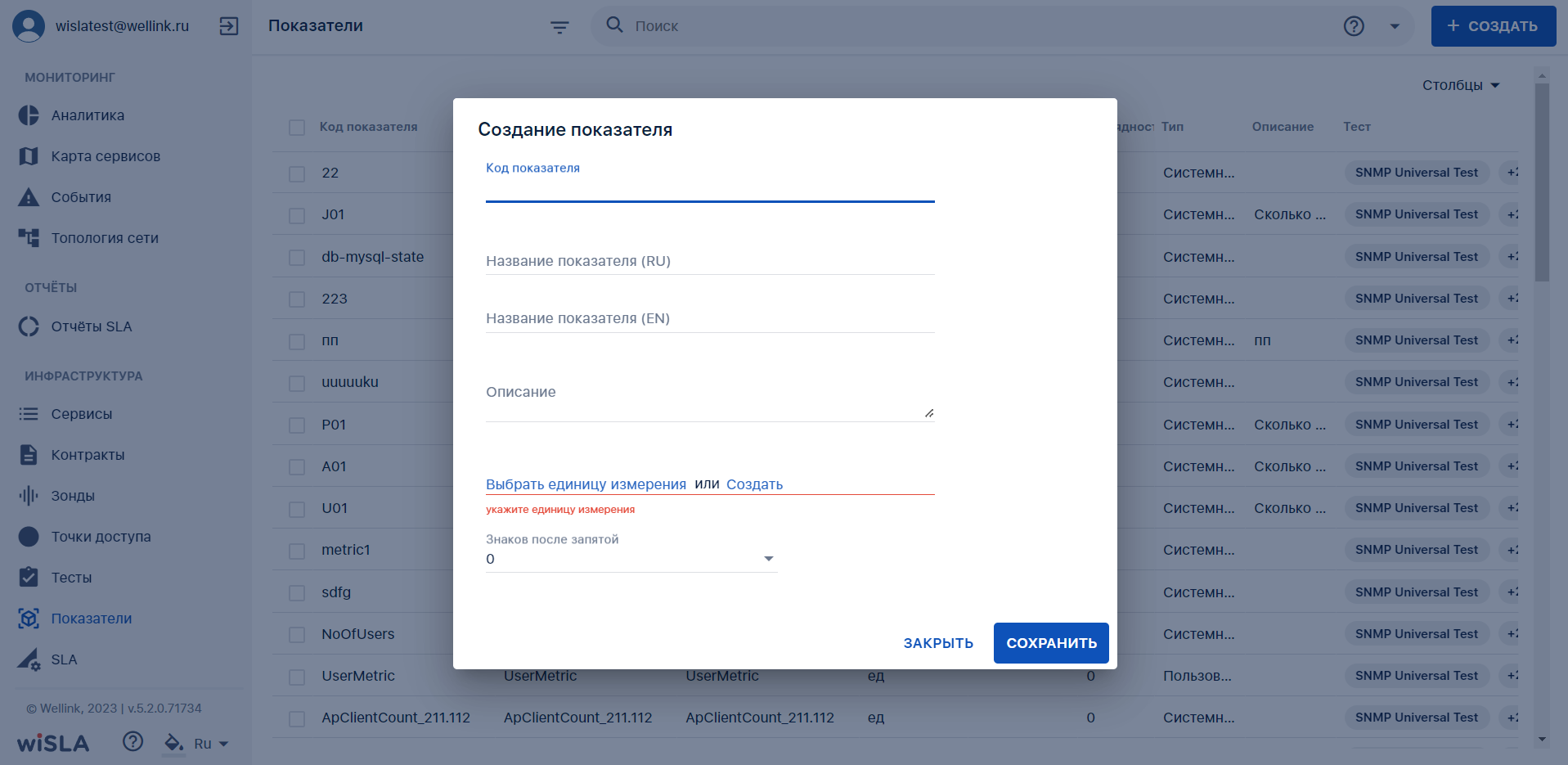Open События warning triangle icon
This screenshot has width=1568, height=765.
pos(29,197)
